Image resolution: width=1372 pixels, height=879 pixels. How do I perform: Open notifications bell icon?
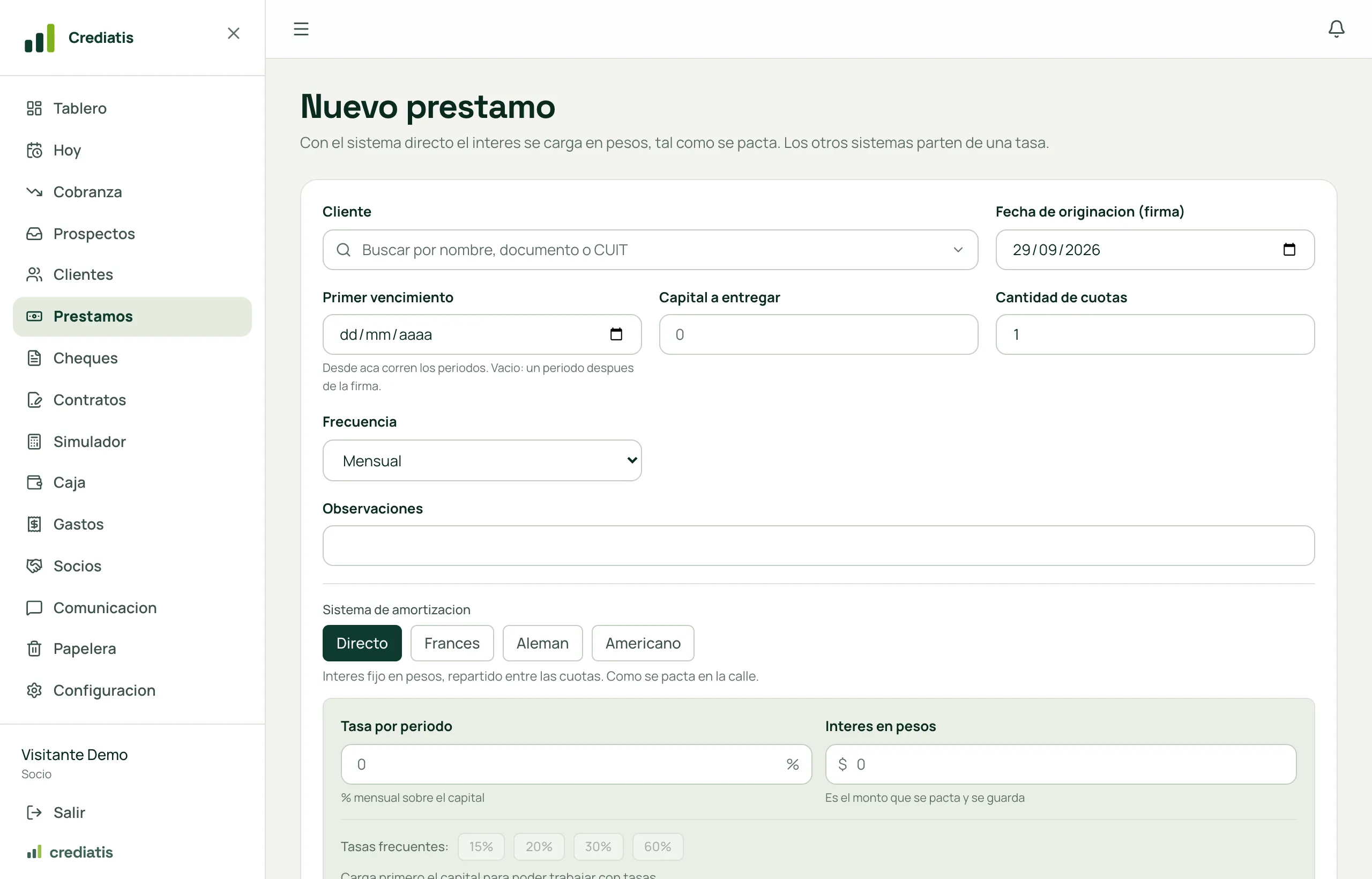(1336, 28)
